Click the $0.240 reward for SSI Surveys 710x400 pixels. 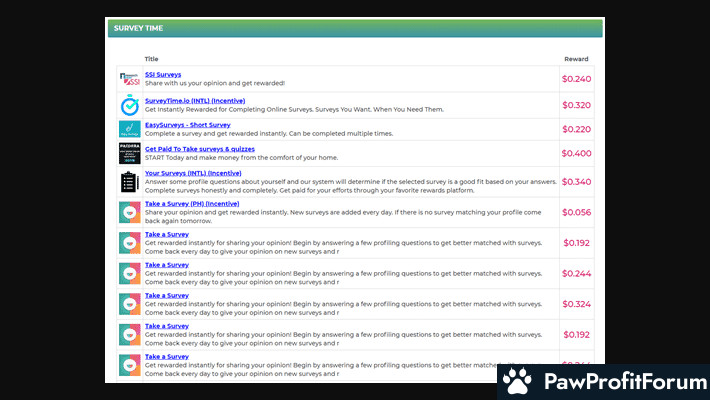pyautogui.click(x=576, y=79)
